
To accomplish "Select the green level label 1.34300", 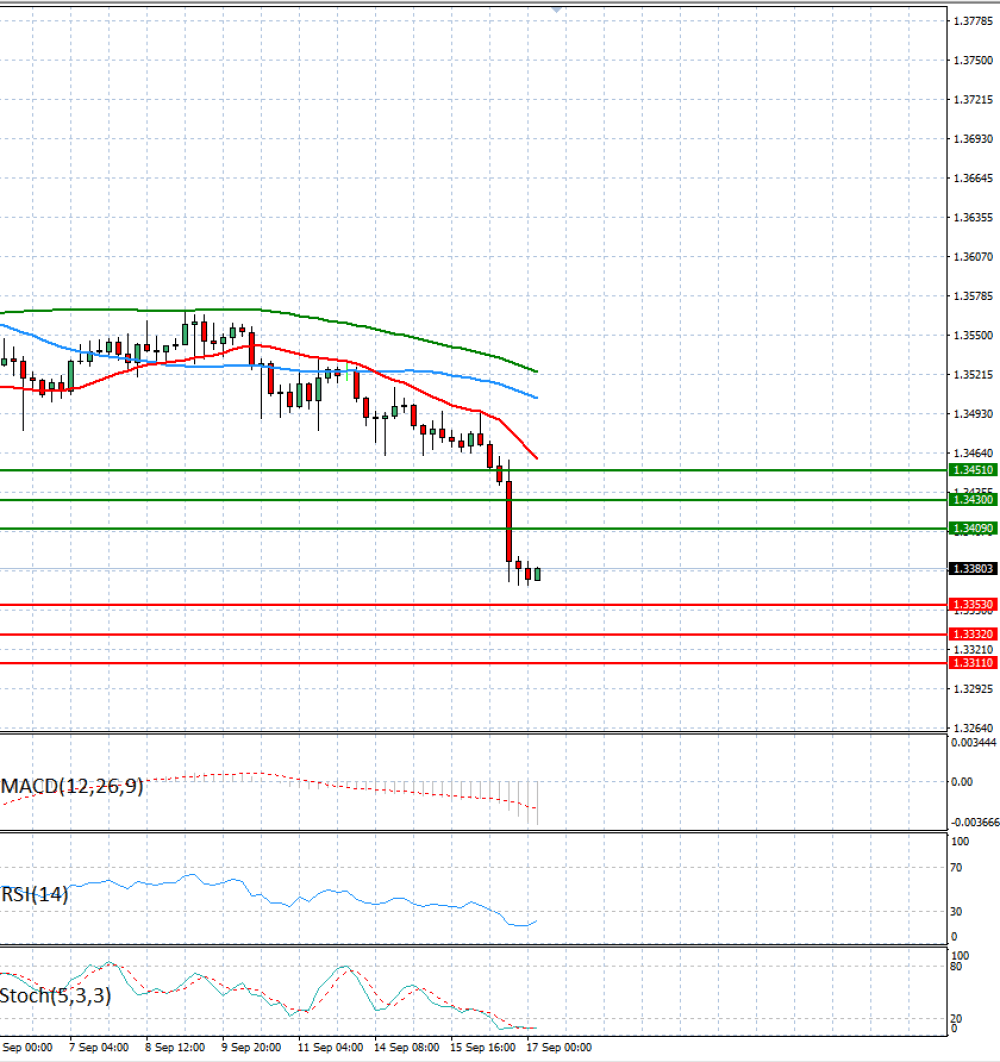I will pyautogui.click(x=973, y=500).
